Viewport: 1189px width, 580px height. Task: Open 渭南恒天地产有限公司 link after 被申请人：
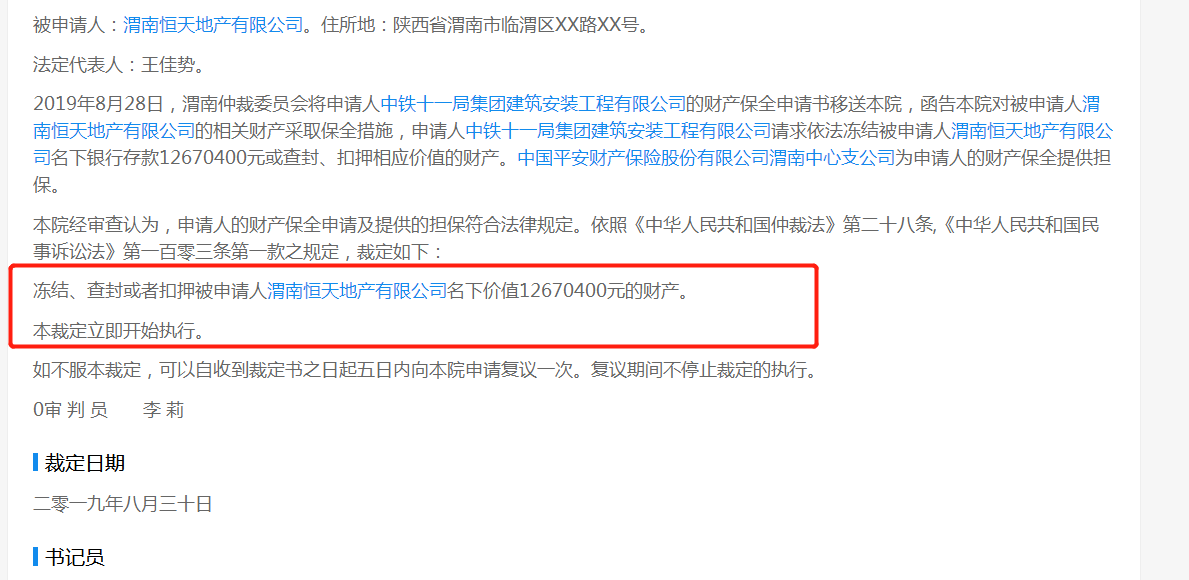tap(213, 25)
